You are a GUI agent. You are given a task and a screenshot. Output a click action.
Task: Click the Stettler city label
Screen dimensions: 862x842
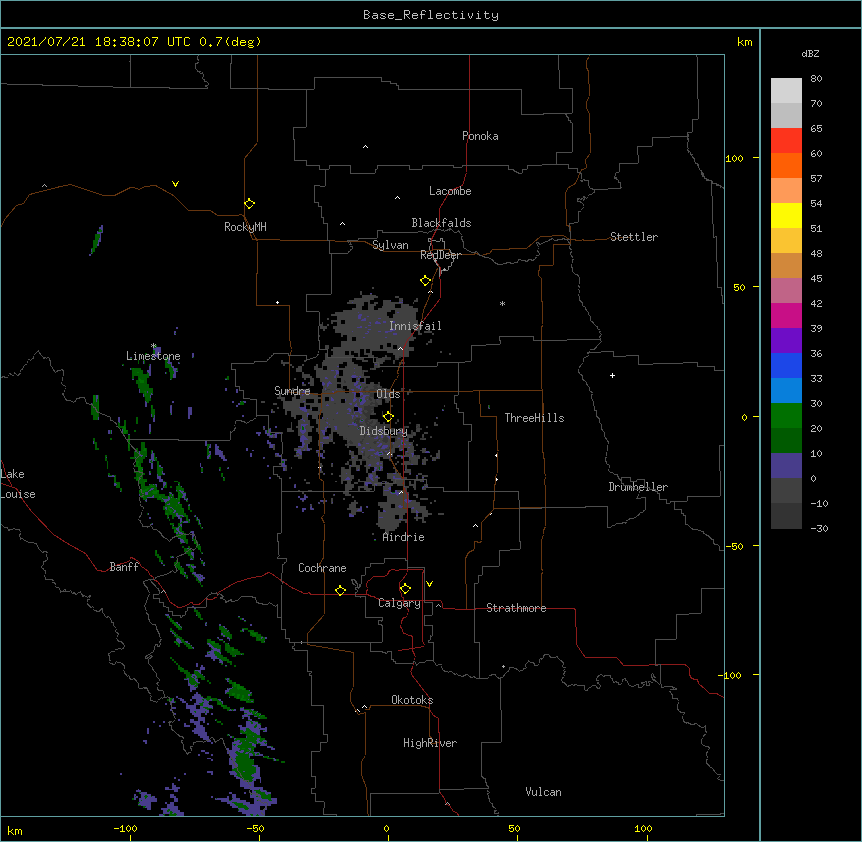click(634, 237)
